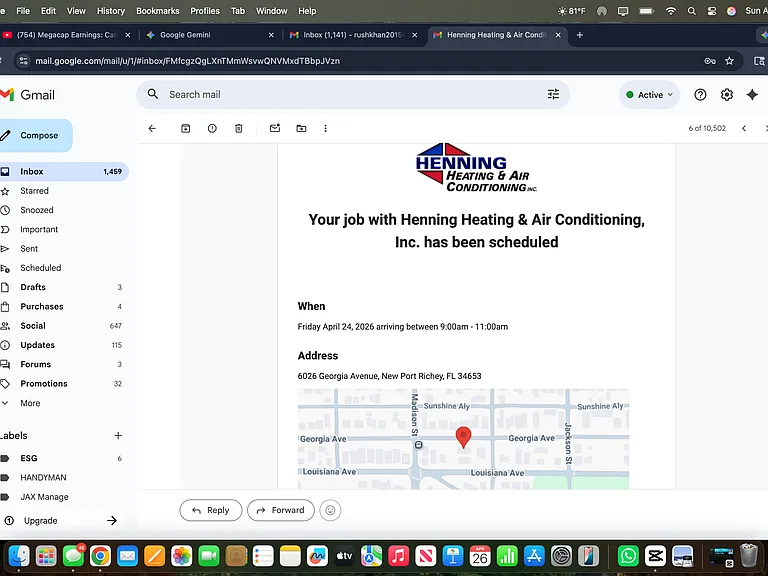Open the Updates category
Viewport: 768px width, 576px height.
[64, 345]
